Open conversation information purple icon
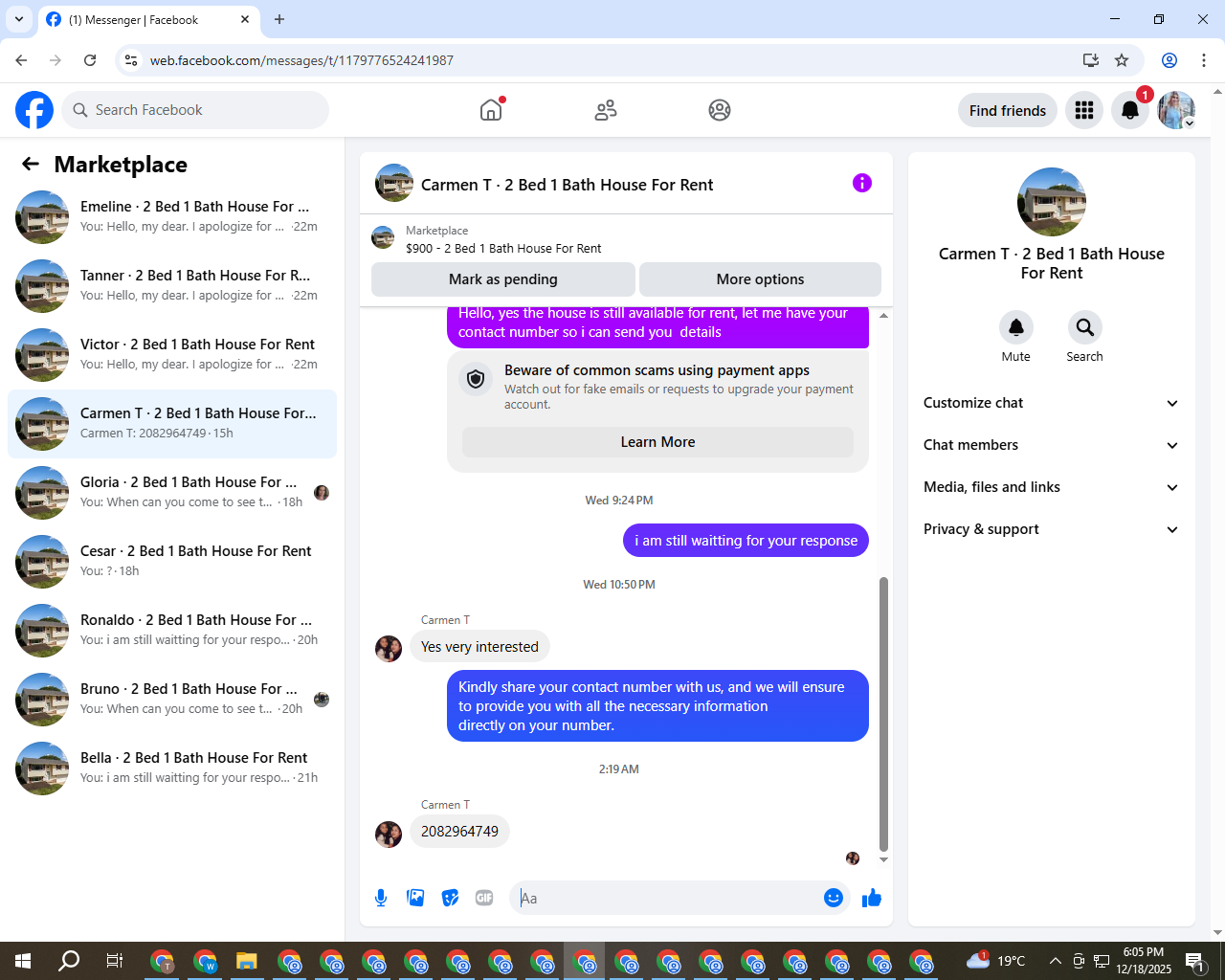Viewport: 1225px width, 980px height. 862,183
